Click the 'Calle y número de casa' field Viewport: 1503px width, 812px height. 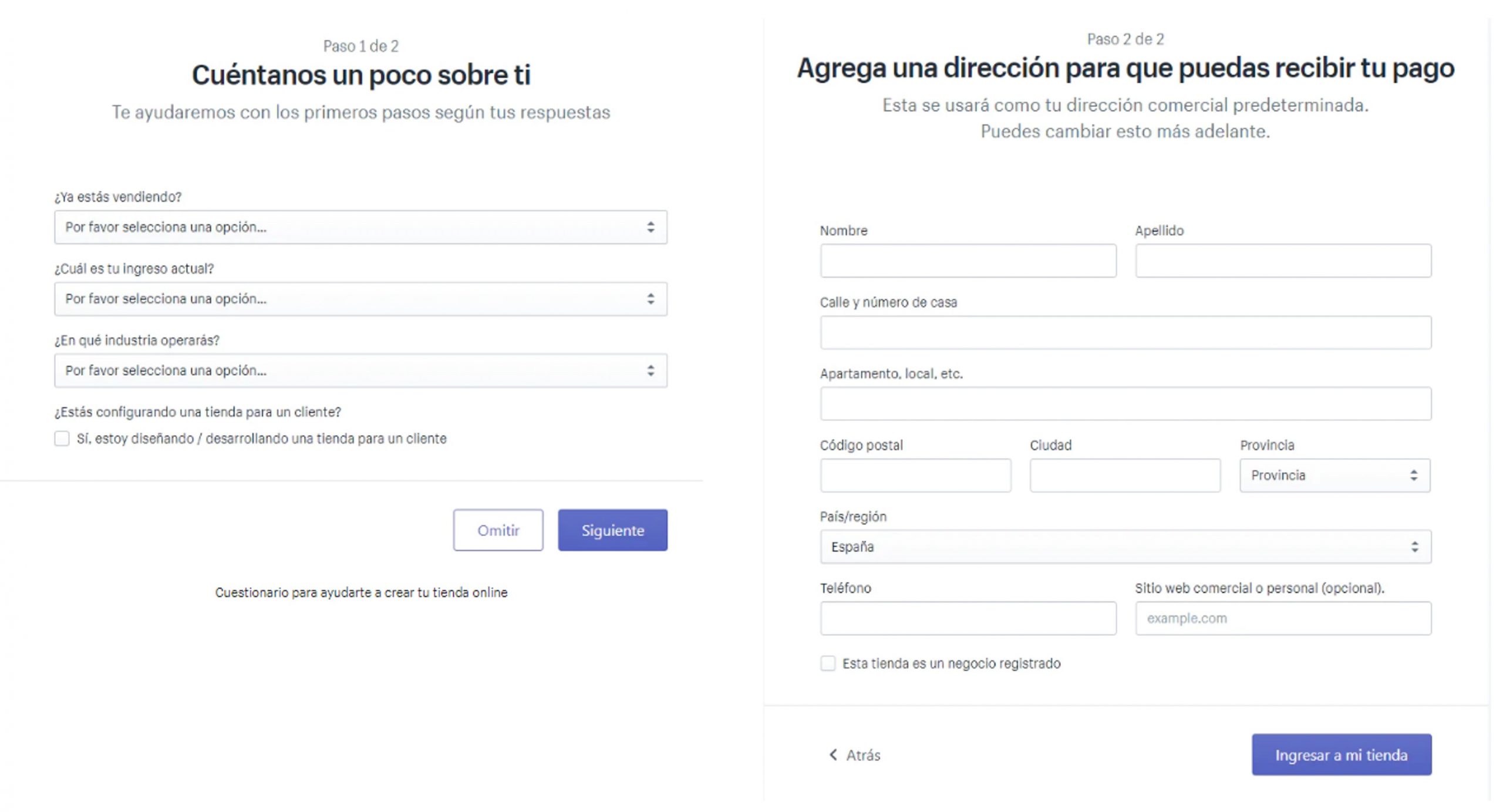[x=1125, y=332]
